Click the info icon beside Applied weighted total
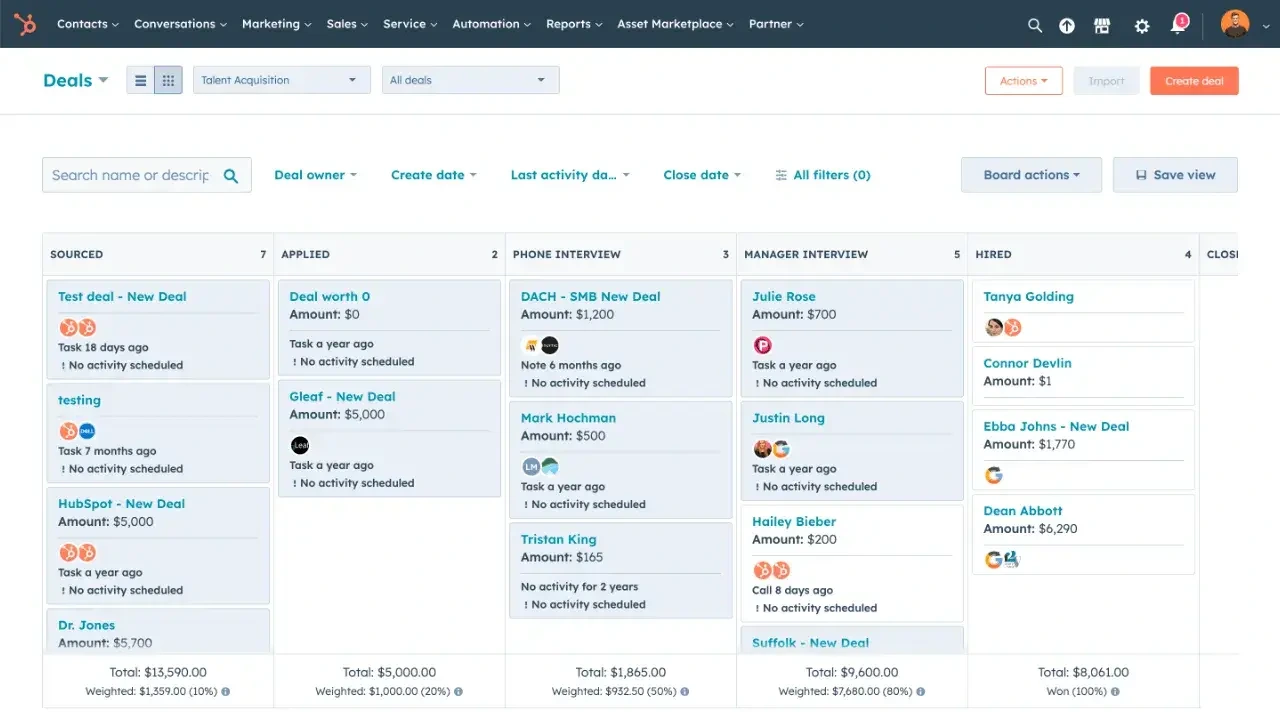 [x=458, y=691]
